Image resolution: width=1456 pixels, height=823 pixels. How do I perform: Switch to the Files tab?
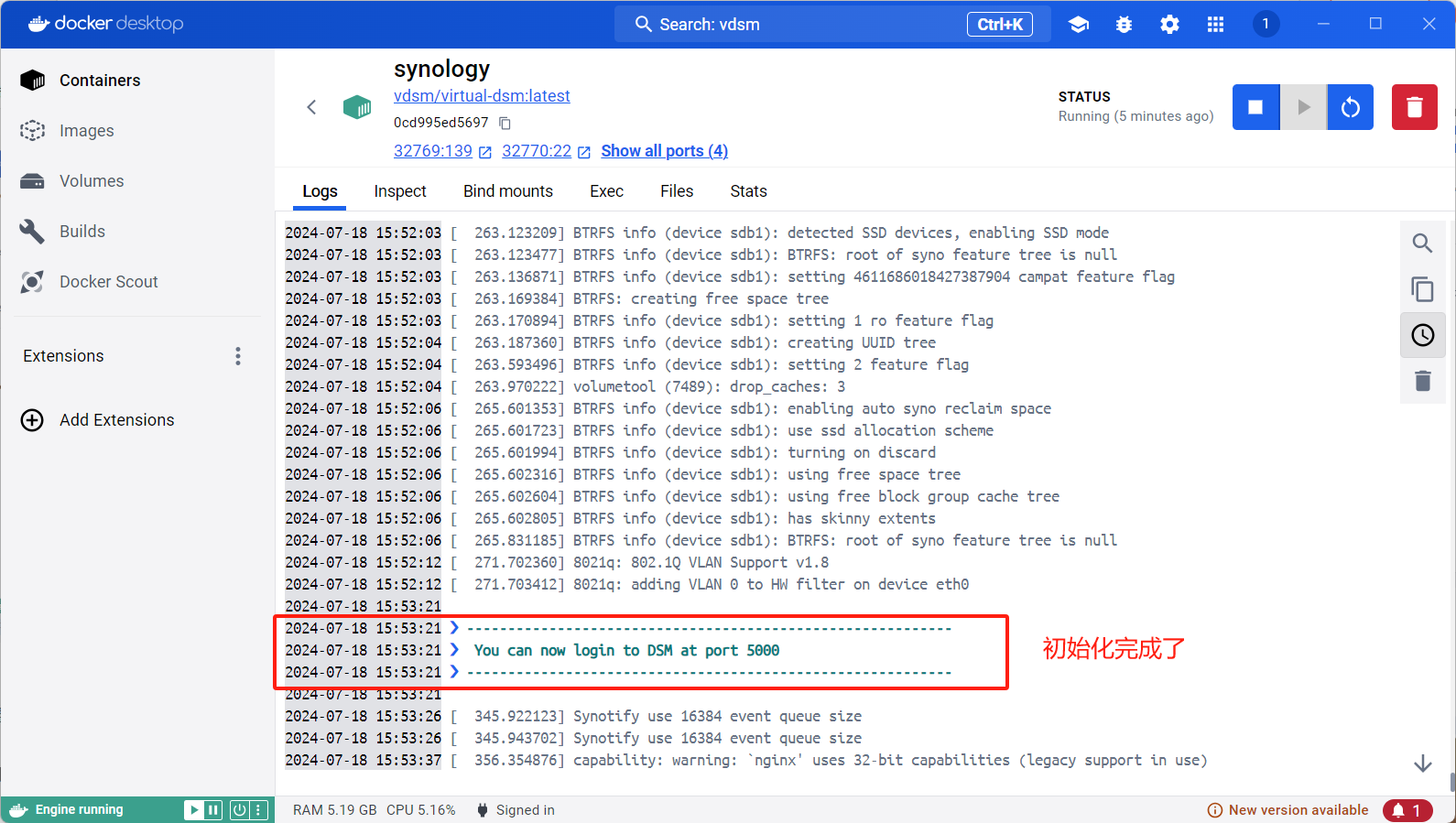click(x=677, y=191)
